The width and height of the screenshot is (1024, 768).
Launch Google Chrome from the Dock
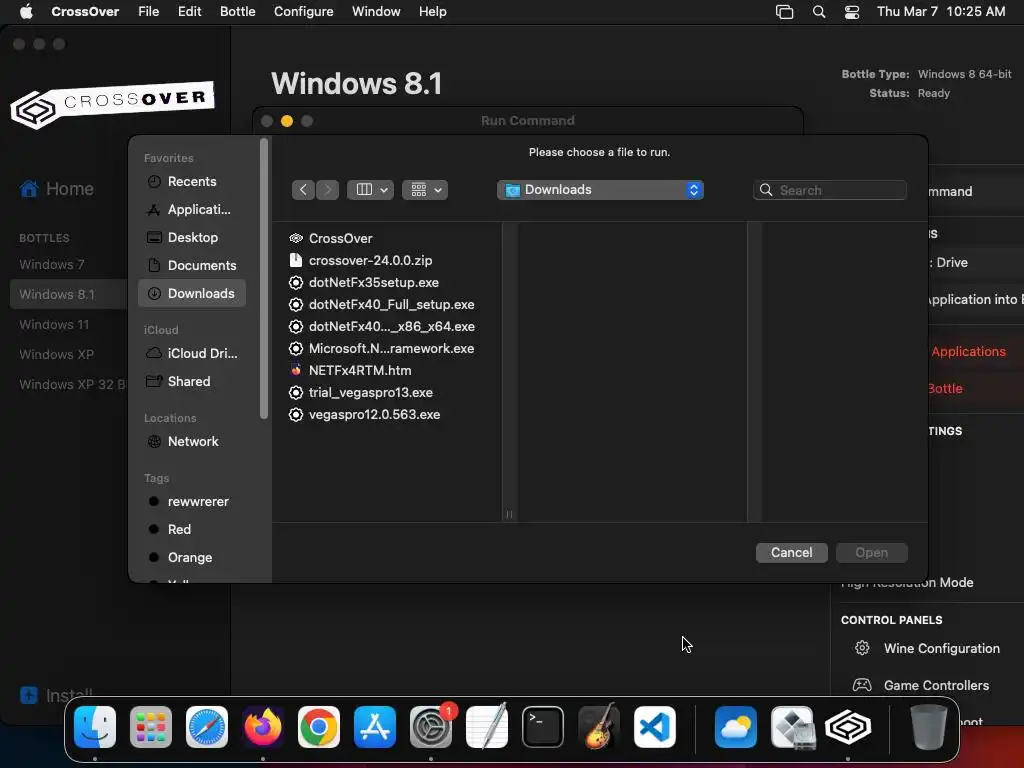319,727
